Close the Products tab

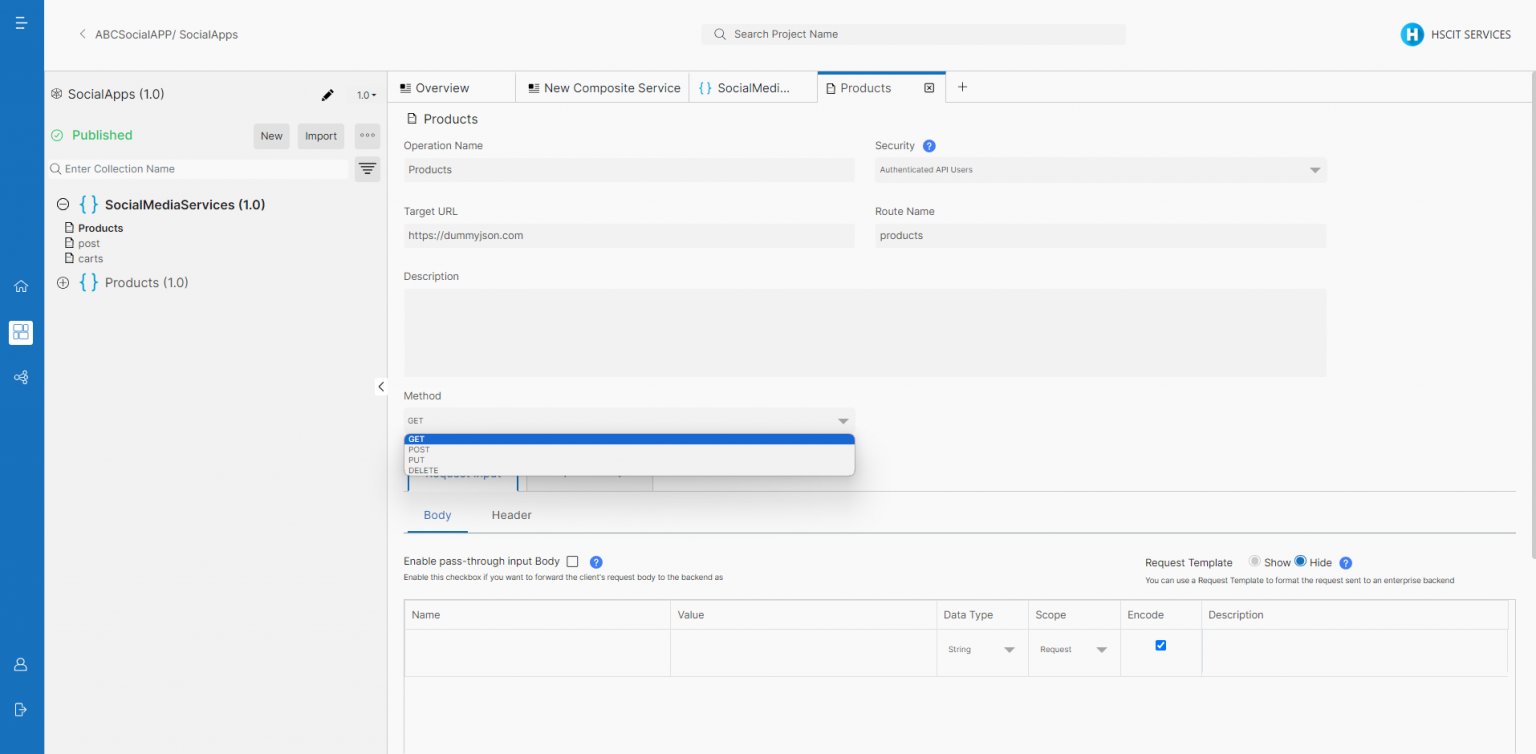coord(929,88)
